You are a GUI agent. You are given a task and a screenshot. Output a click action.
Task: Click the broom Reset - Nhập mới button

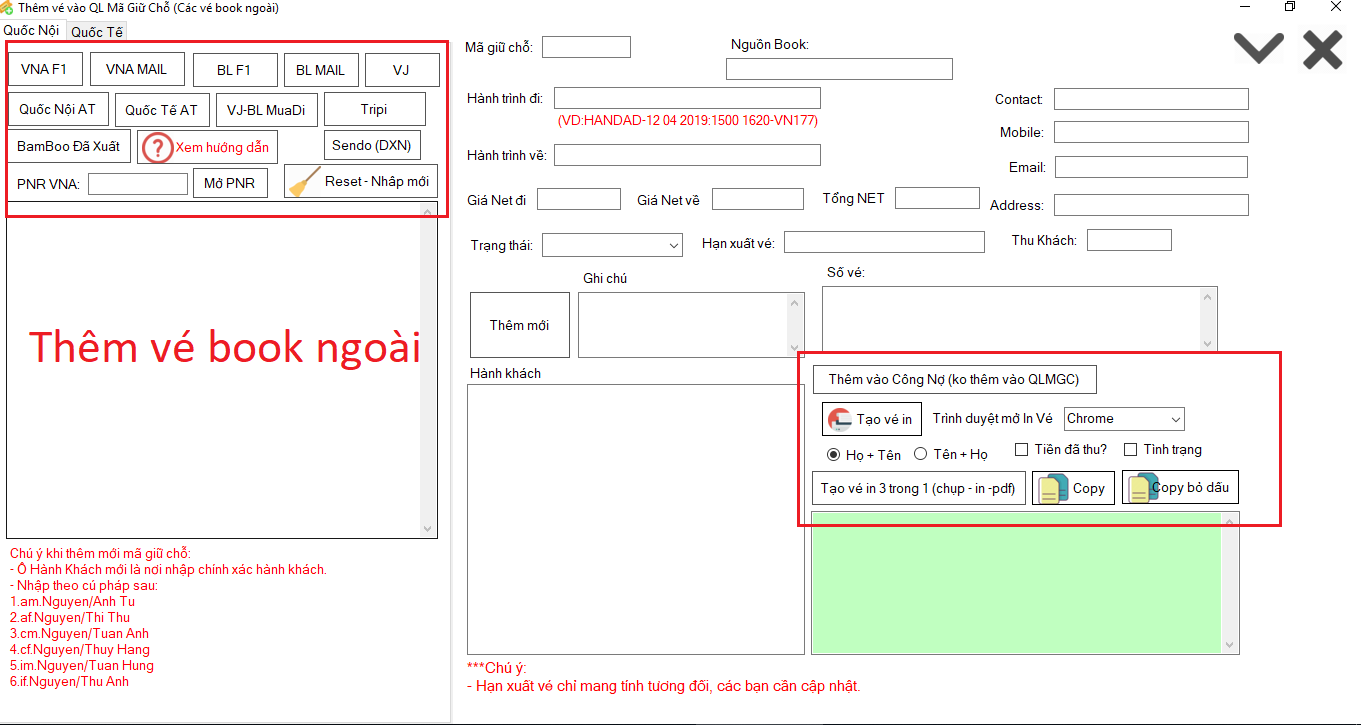pos(361,182)
